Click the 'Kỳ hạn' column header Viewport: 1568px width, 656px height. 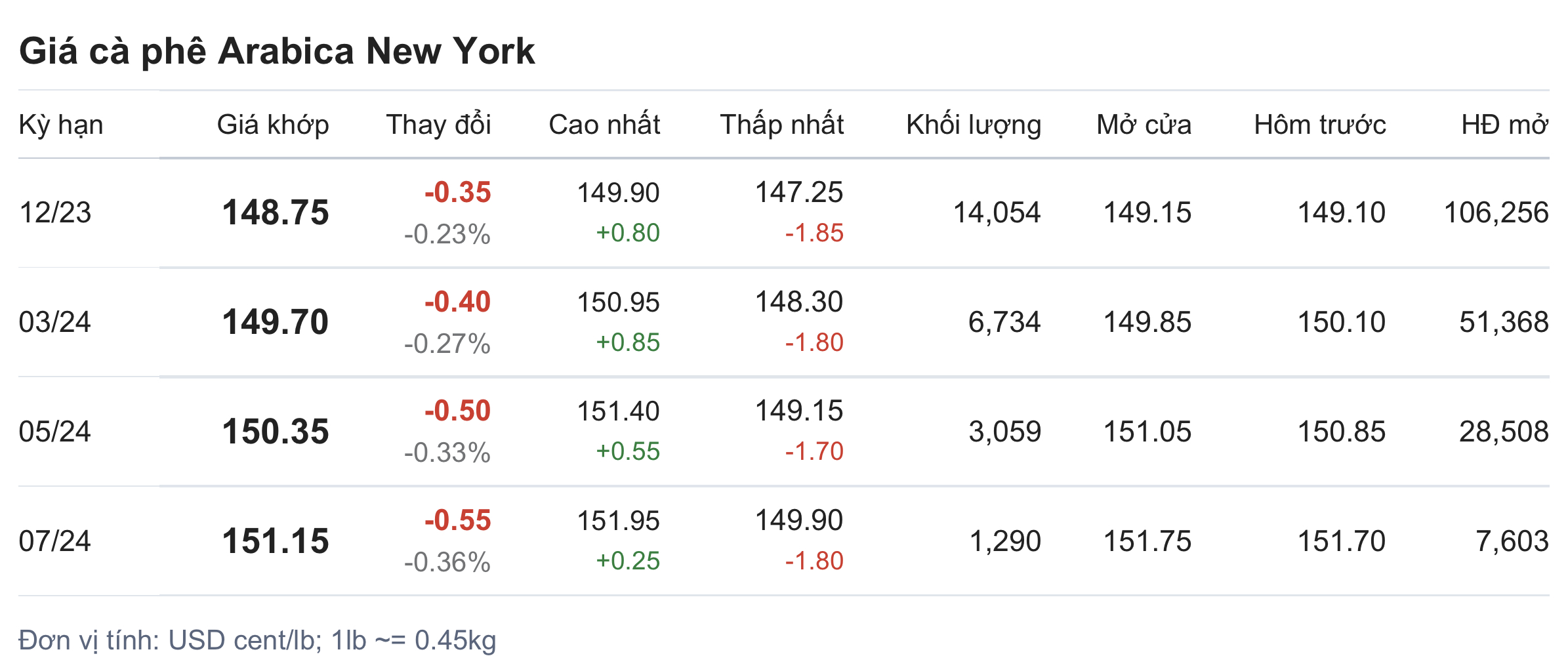point(61,125)
